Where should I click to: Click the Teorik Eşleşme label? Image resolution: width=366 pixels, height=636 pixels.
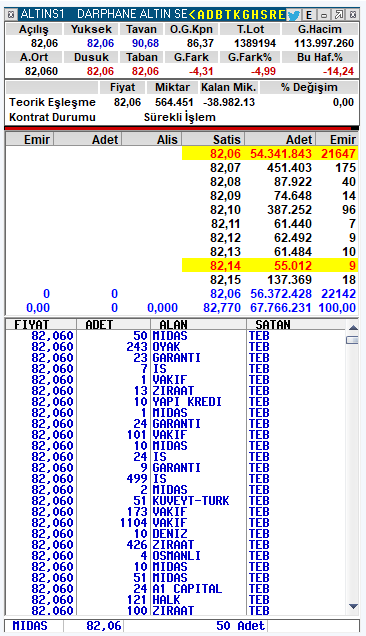[x=52, y=102]
